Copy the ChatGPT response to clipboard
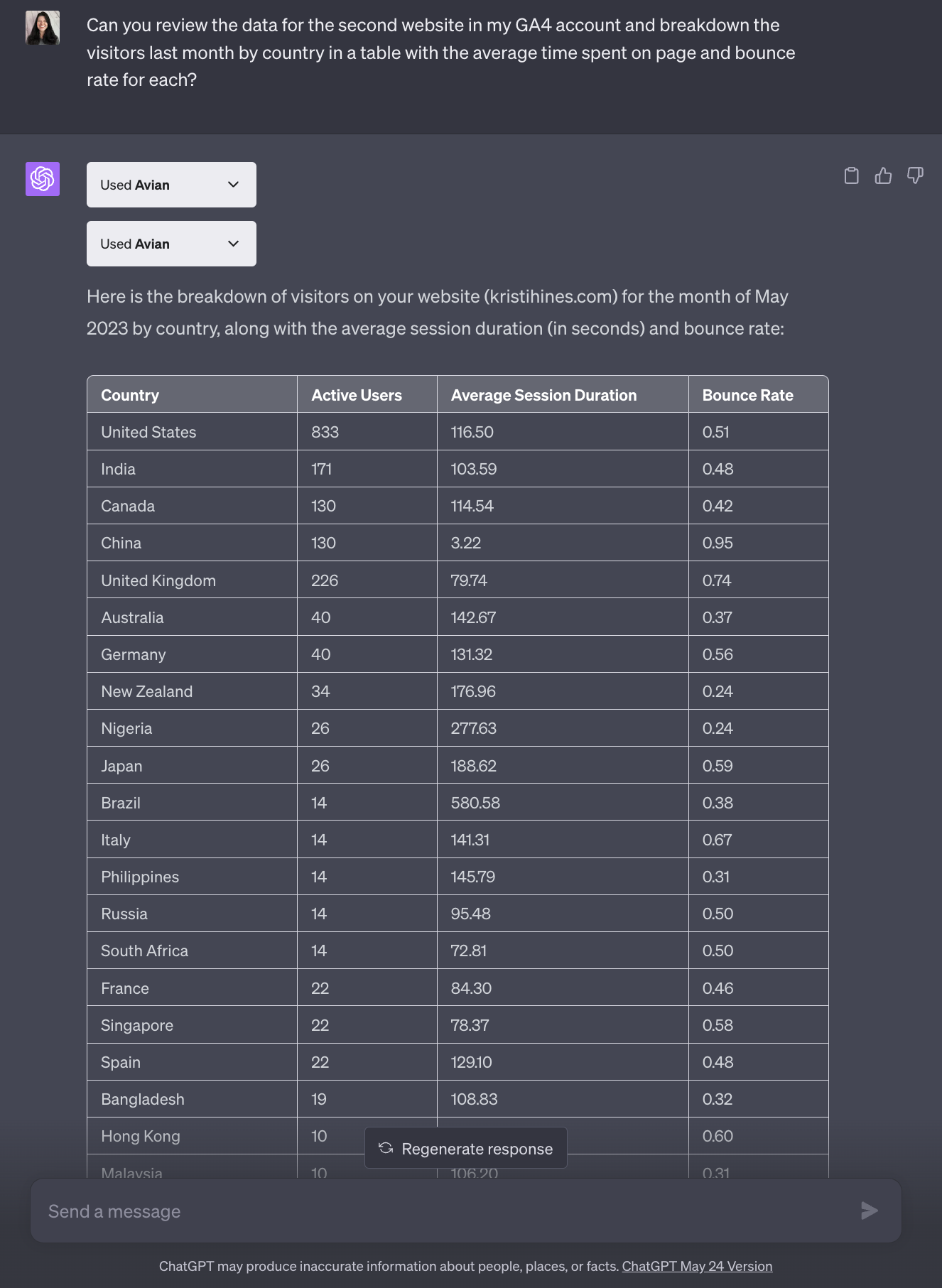Screen dimensions: 942x1288 [852, 175]
